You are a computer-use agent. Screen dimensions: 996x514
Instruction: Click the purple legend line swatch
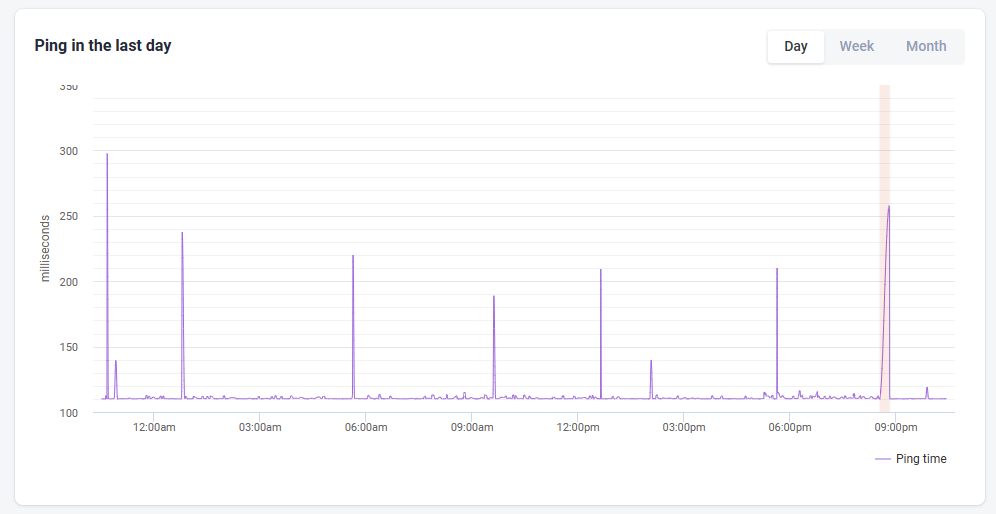(882, 459)
